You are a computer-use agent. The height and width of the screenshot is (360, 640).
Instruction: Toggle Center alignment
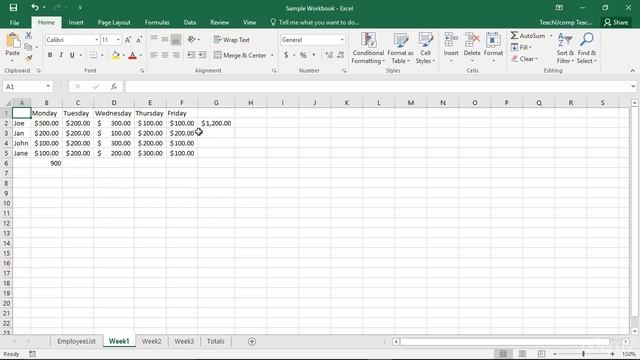click(165, 55)
